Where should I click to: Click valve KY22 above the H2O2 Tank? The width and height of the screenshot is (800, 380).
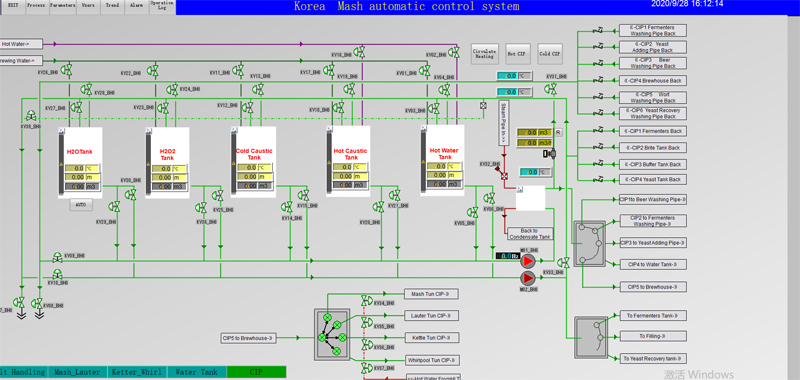(152, 70)
